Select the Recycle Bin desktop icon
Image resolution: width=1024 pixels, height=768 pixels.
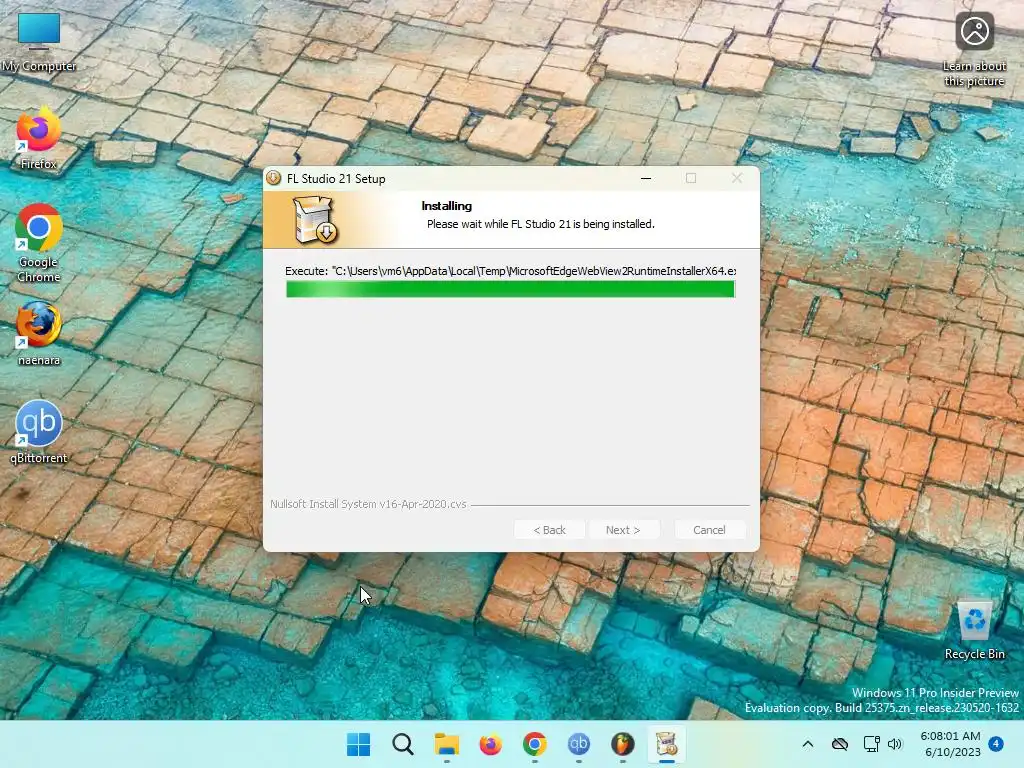(974, 630)
